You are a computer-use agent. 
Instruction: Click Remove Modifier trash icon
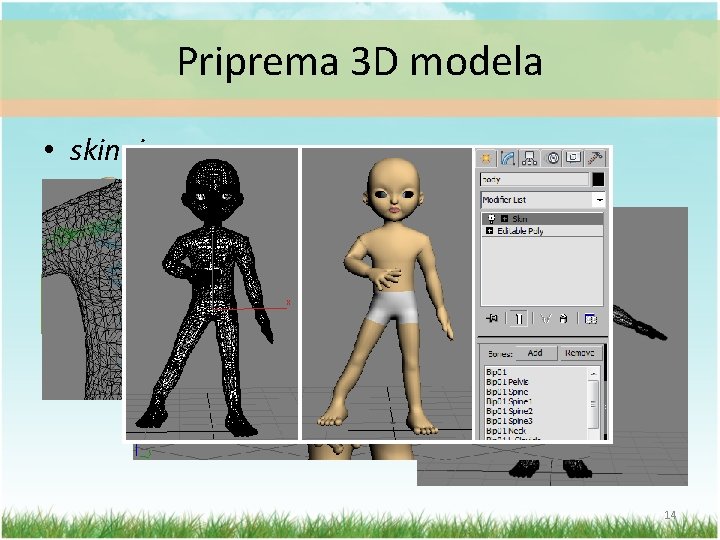(x=563, y=318)
